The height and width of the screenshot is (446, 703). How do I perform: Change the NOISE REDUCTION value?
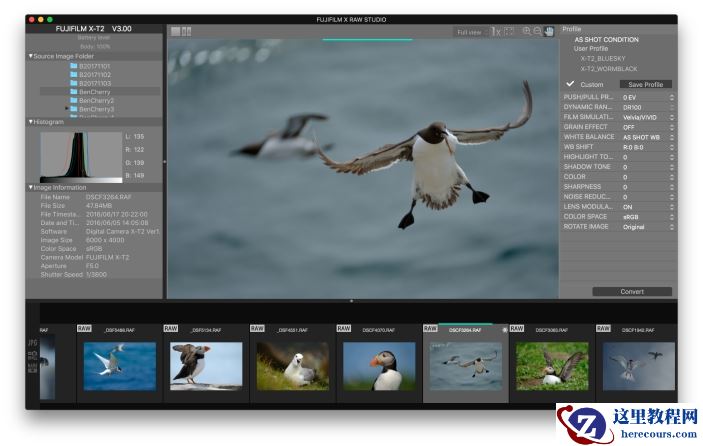(647, 197)
